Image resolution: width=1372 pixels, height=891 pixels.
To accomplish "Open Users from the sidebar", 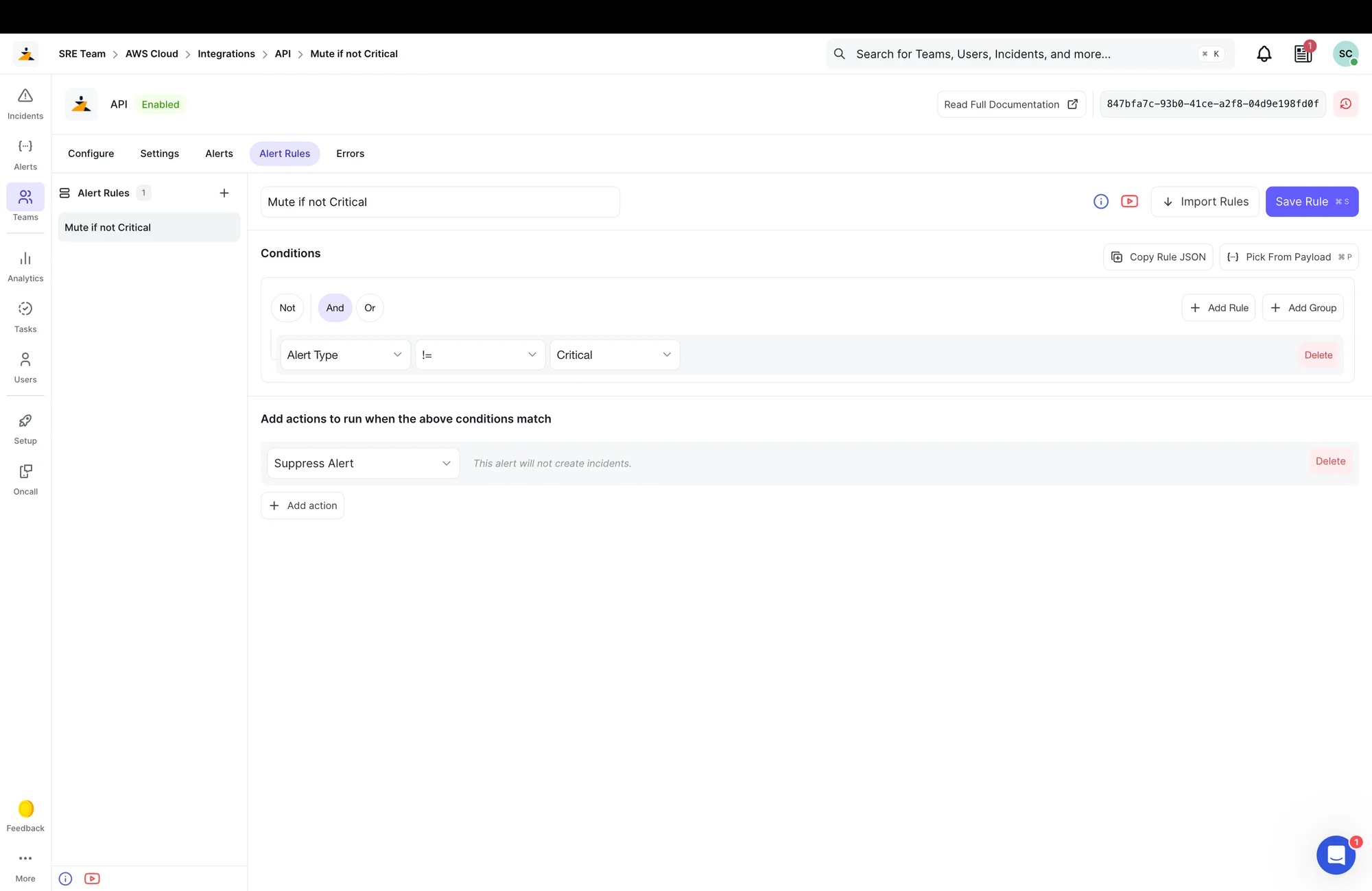I will pos(25,368).
